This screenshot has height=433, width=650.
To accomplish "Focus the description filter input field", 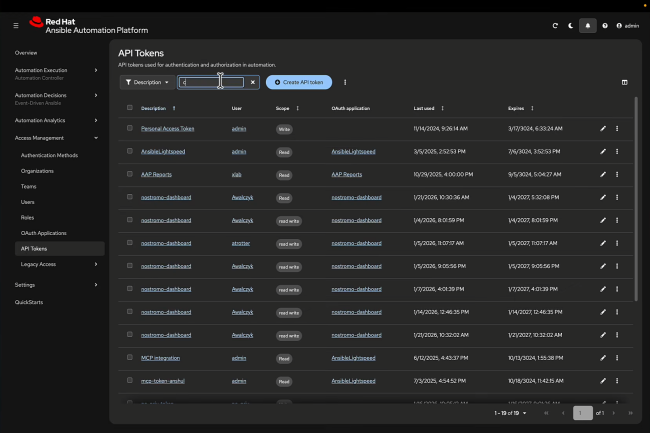I will coord(211,82).
